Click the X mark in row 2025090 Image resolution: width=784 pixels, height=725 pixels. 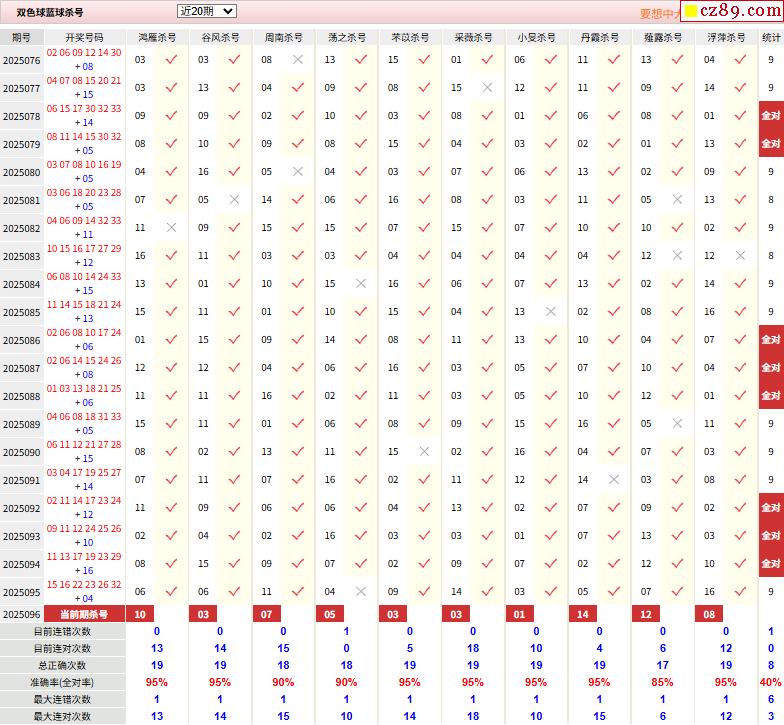click(x=424, y=452)
